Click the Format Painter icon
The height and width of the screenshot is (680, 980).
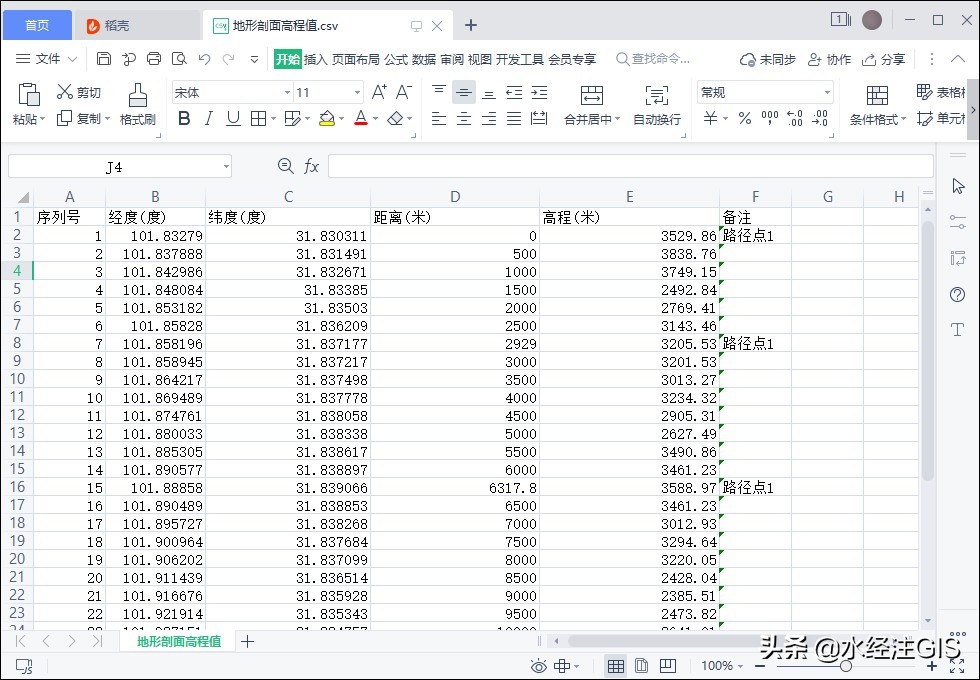[x=138, y=96]
